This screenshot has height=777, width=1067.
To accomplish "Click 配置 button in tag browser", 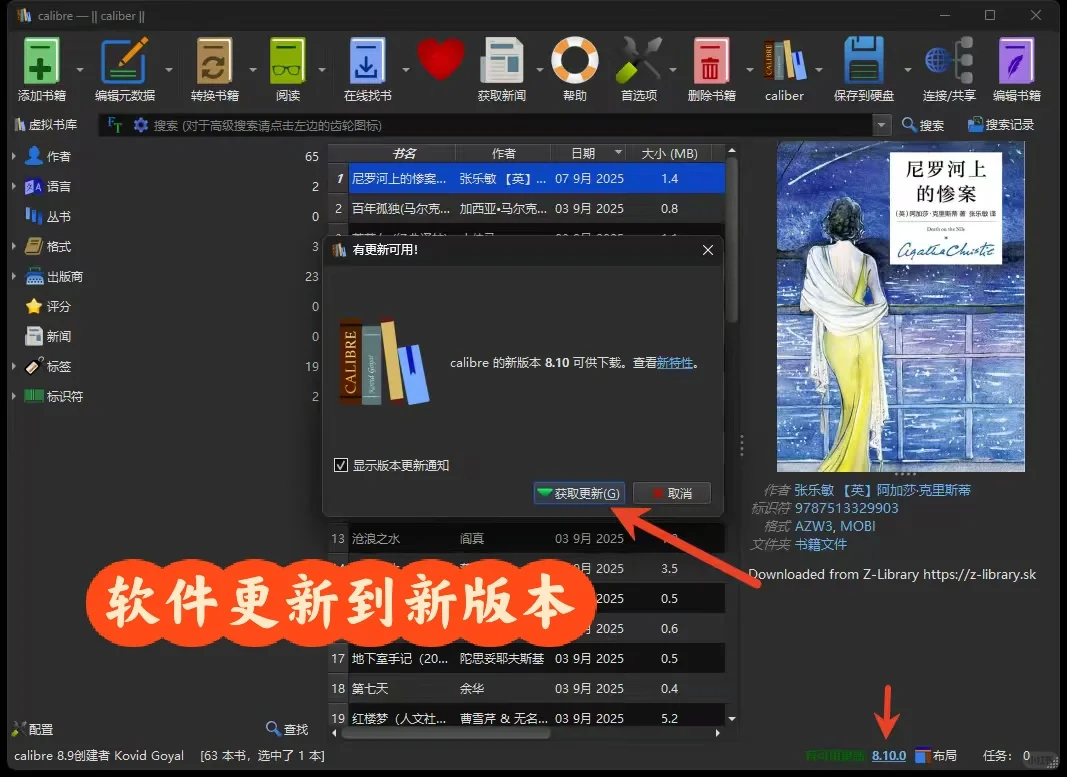I will (x=33, y=729).
